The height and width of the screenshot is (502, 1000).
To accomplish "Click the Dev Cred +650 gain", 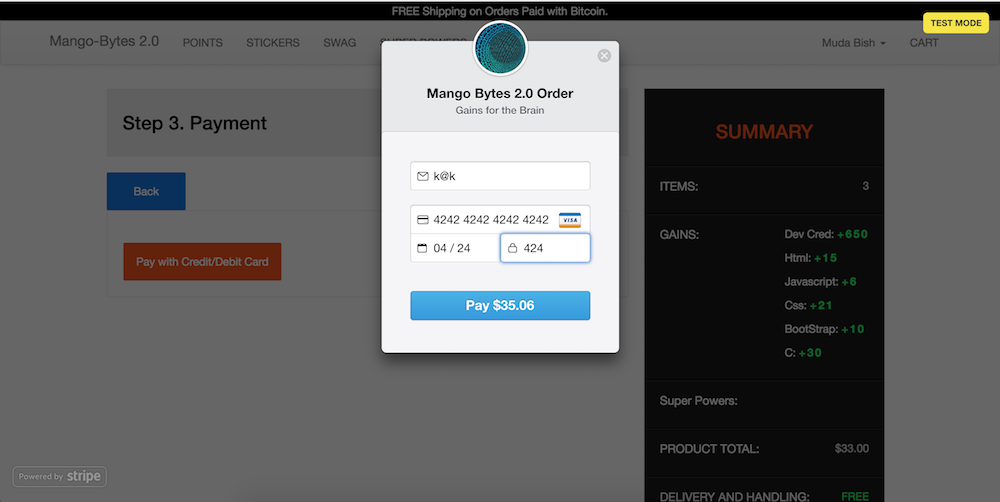I will pyautogui.click(x=826, y=234).
